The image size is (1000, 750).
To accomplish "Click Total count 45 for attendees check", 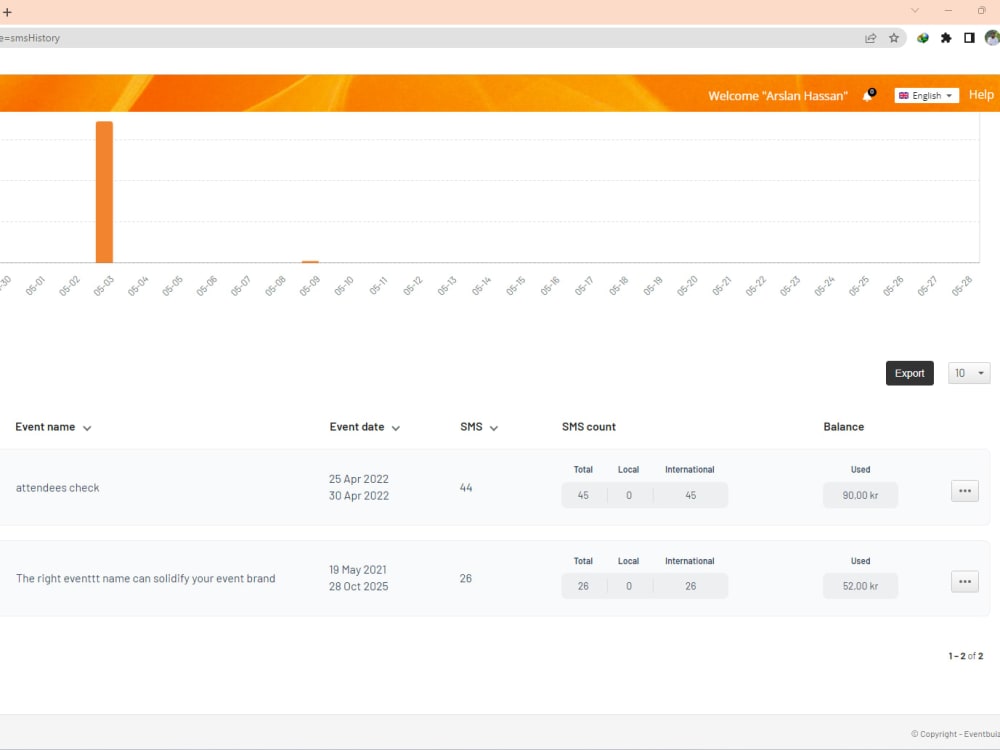I will click(583, 495).
